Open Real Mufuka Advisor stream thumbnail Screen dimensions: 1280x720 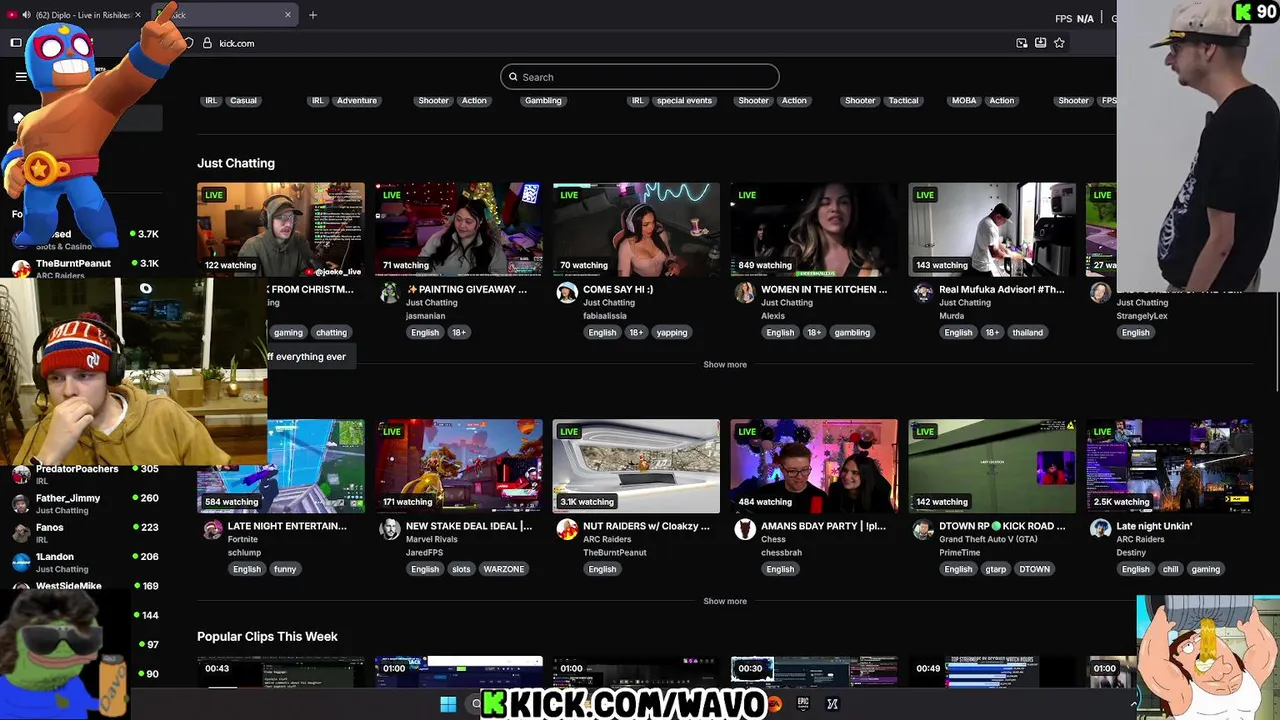[x=992, y=229]
